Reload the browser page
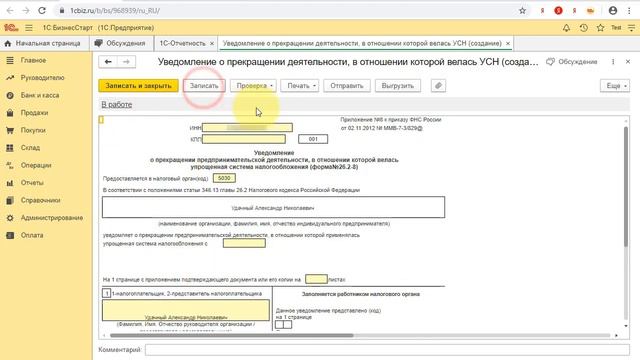Viewport: 640px width, 360px height. coord(42,11)
